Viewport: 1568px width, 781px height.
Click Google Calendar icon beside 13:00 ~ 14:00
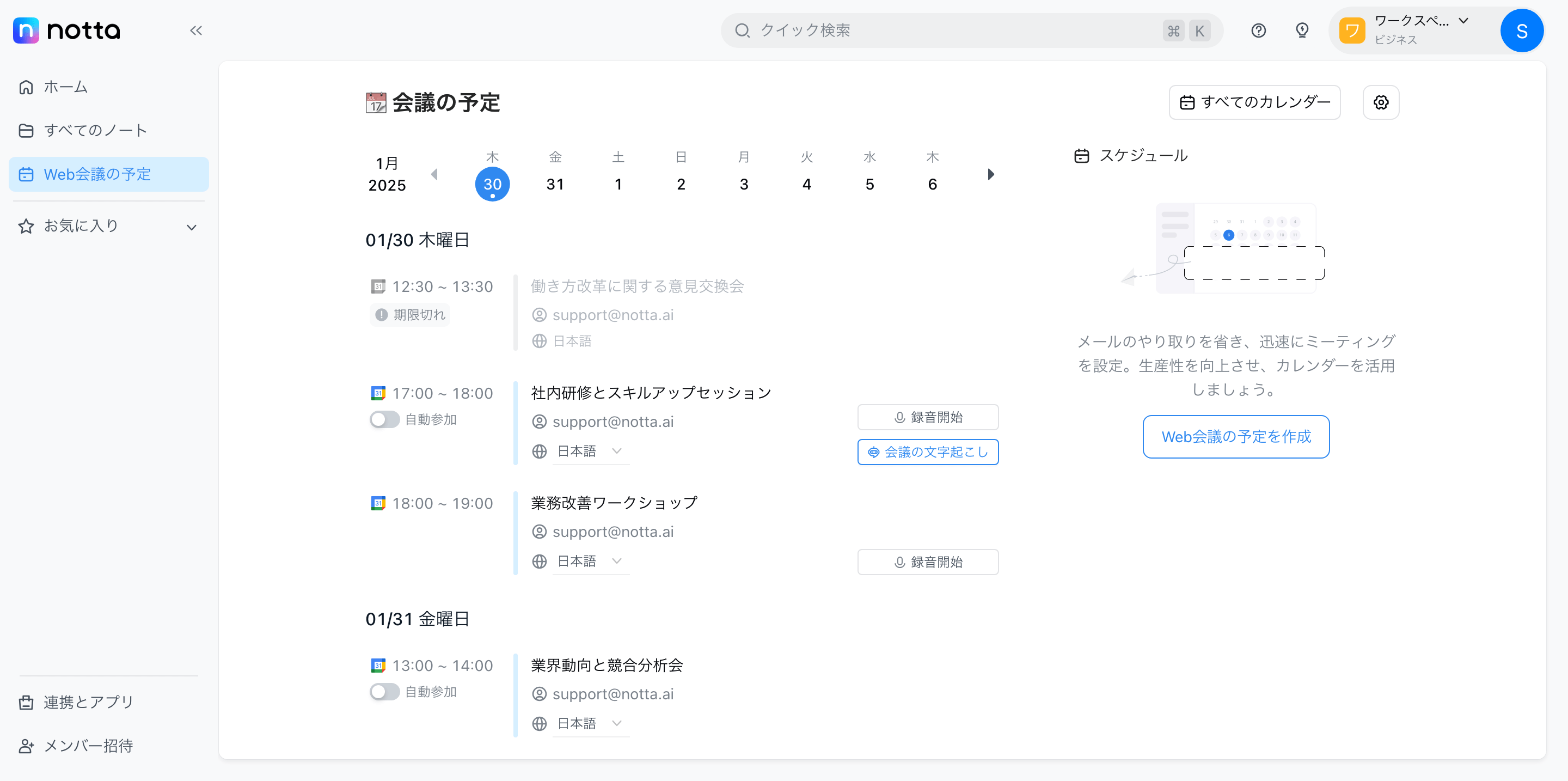click(x=378, y=666)
